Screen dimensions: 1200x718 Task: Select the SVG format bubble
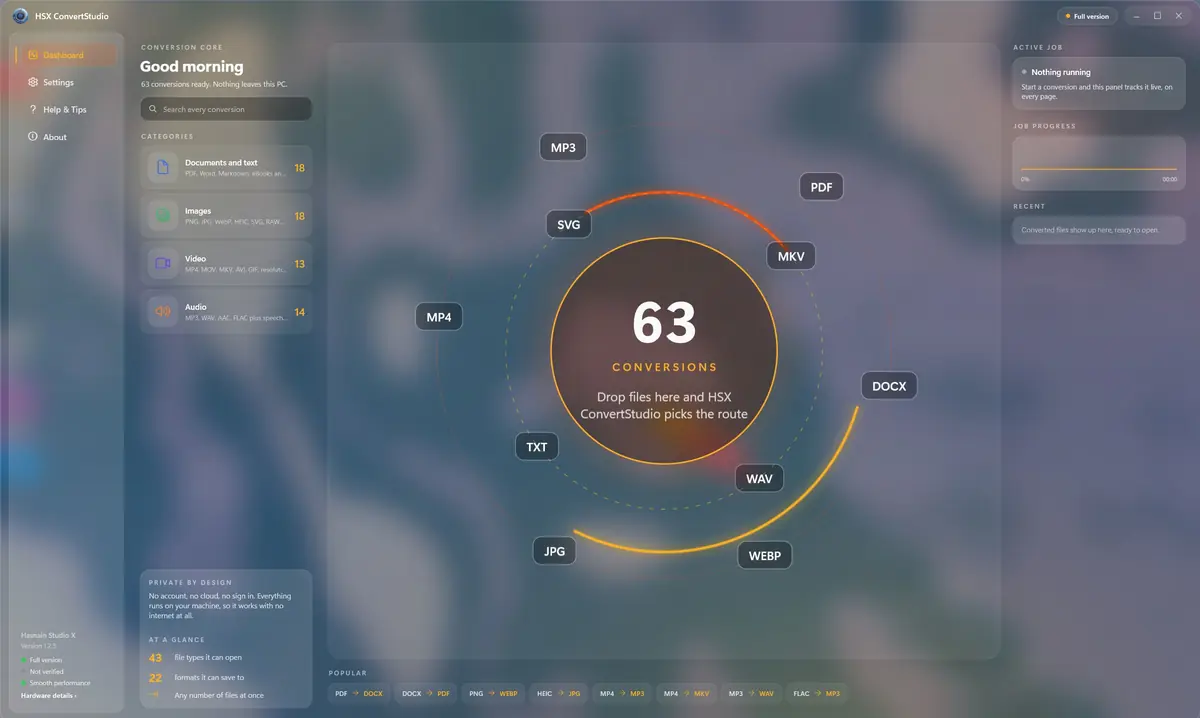coord(568,225)
